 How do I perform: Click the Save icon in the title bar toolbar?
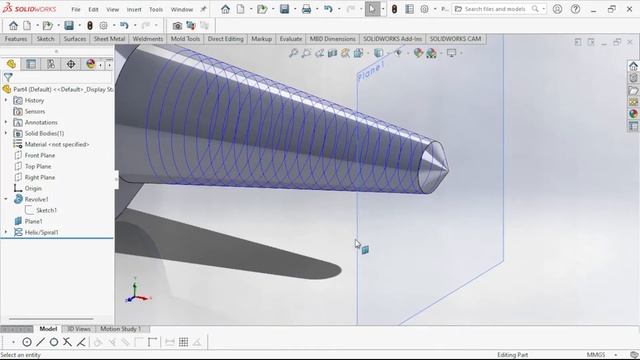[284, 9]
